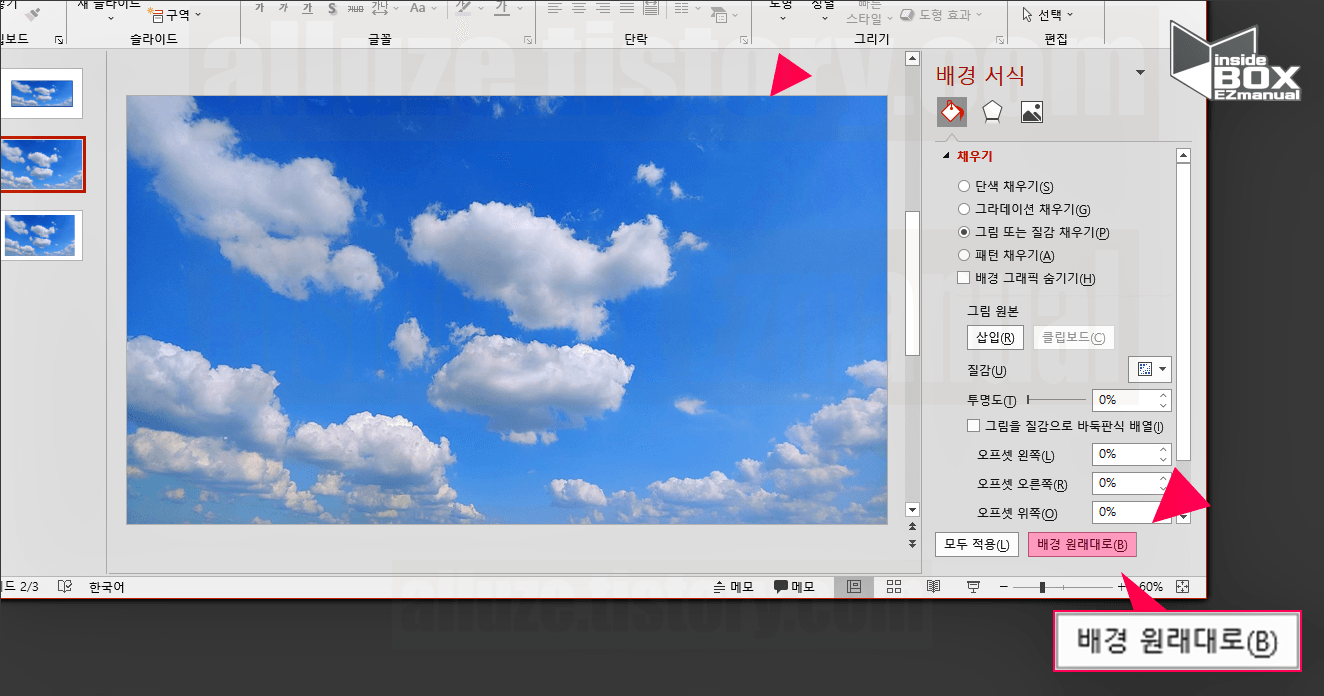Align text right in paragraph group

point(603,8)
